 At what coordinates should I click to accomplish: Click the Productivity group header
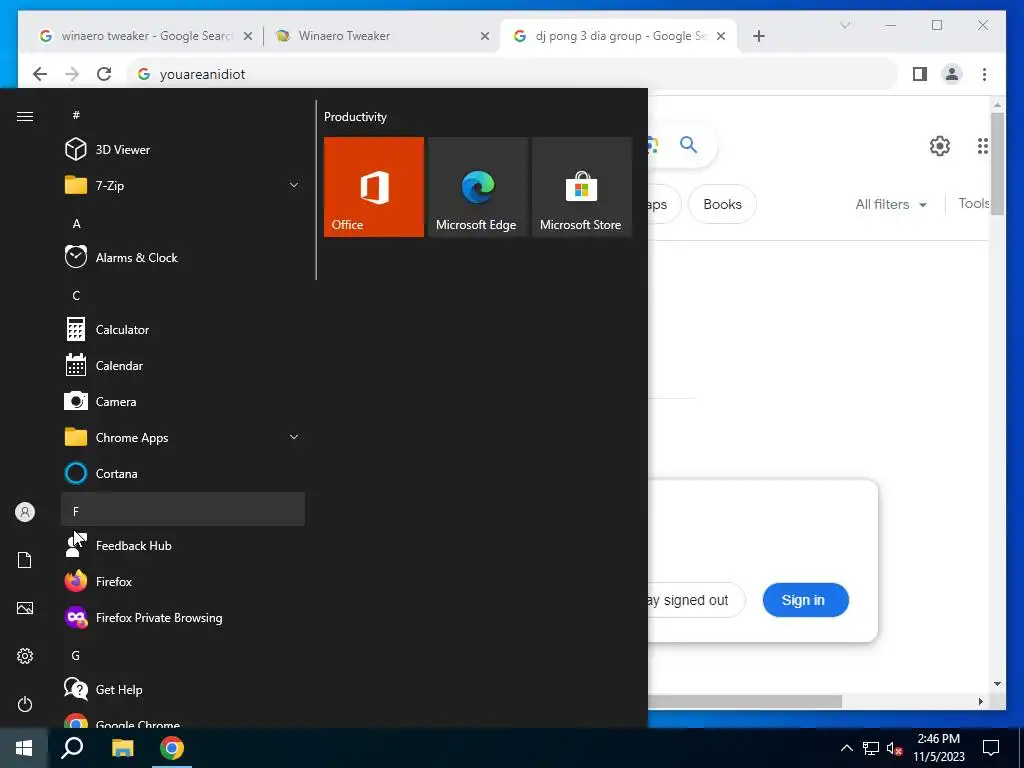[355, 117]
